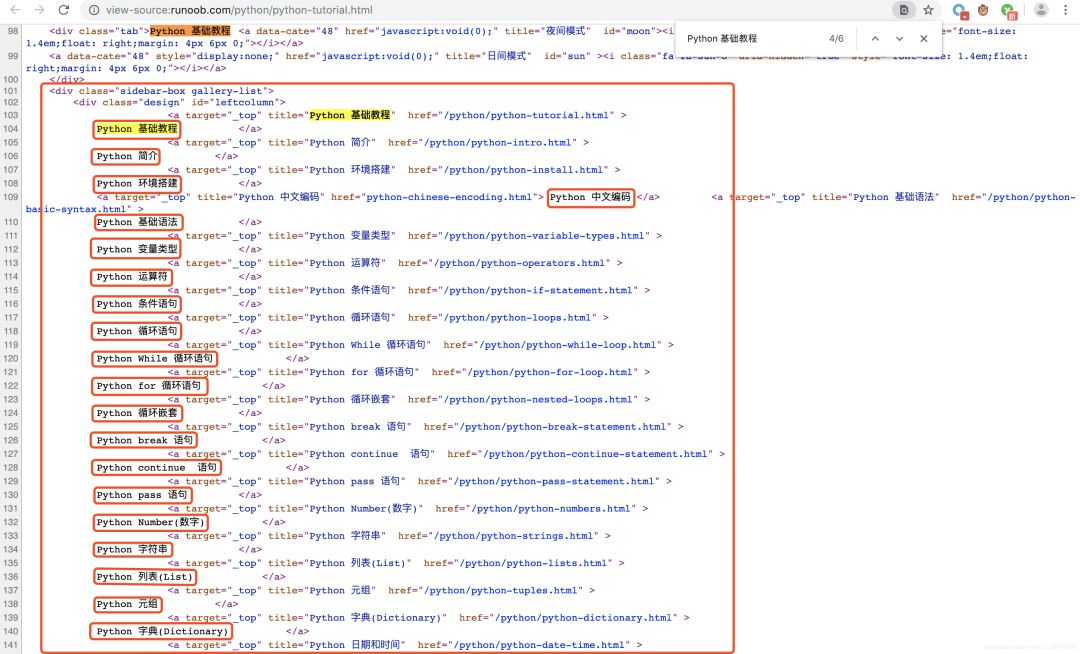The width and height of the screenshot is (1080, 654).
Task: Click the "Python 环境搭建" text on line 108
Action: pyautogui.click(x=137, y=183)
